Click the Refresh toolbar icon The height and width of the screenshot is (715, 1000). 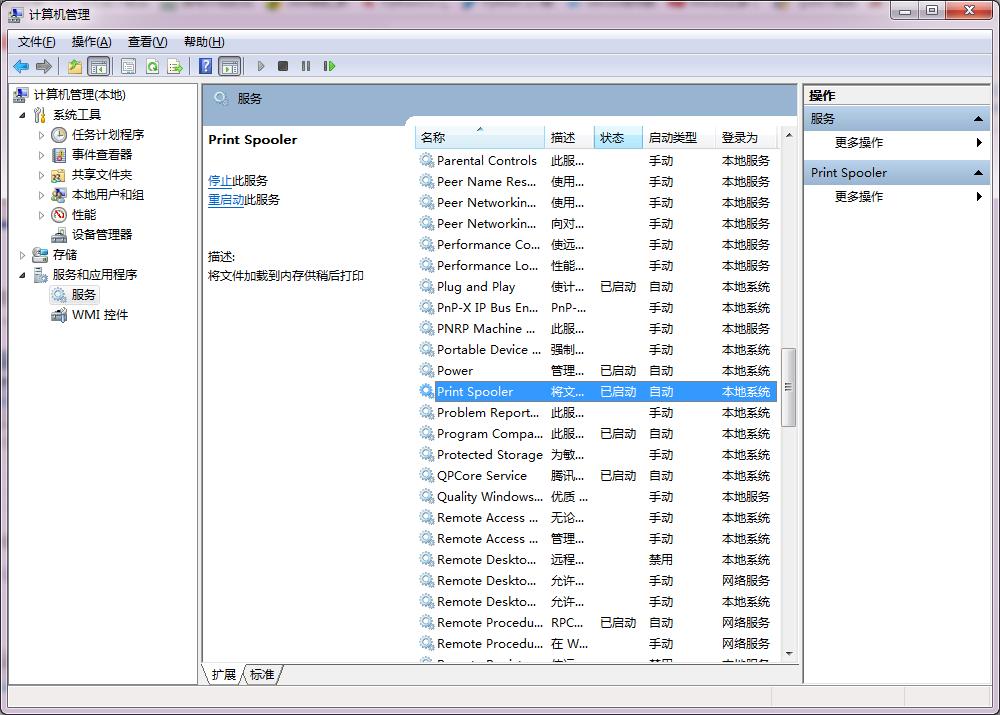[152, 67]
